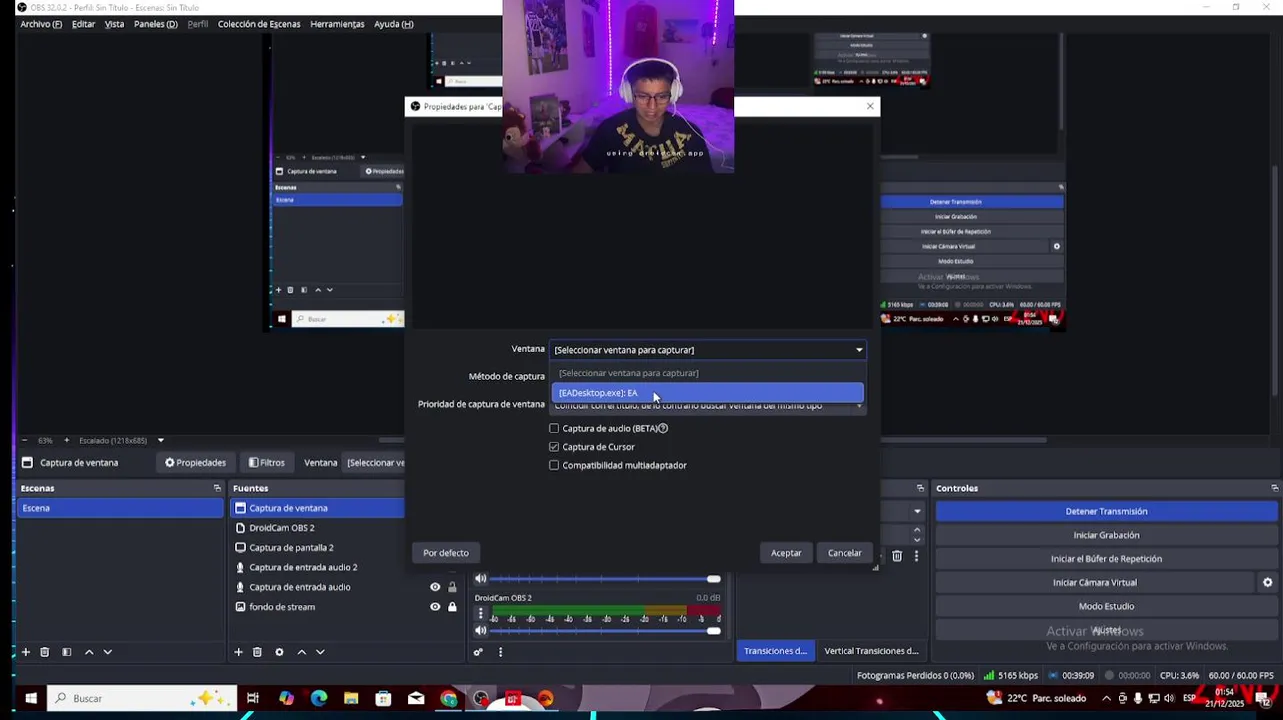
Task: Enable Captura de audio (BETA) checkbox
Action: (x=554, y=428)
